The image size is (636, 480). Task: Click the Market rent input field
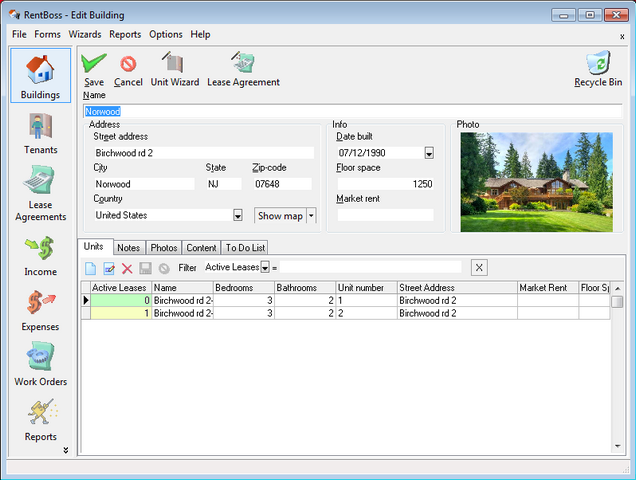click(385, 215)
